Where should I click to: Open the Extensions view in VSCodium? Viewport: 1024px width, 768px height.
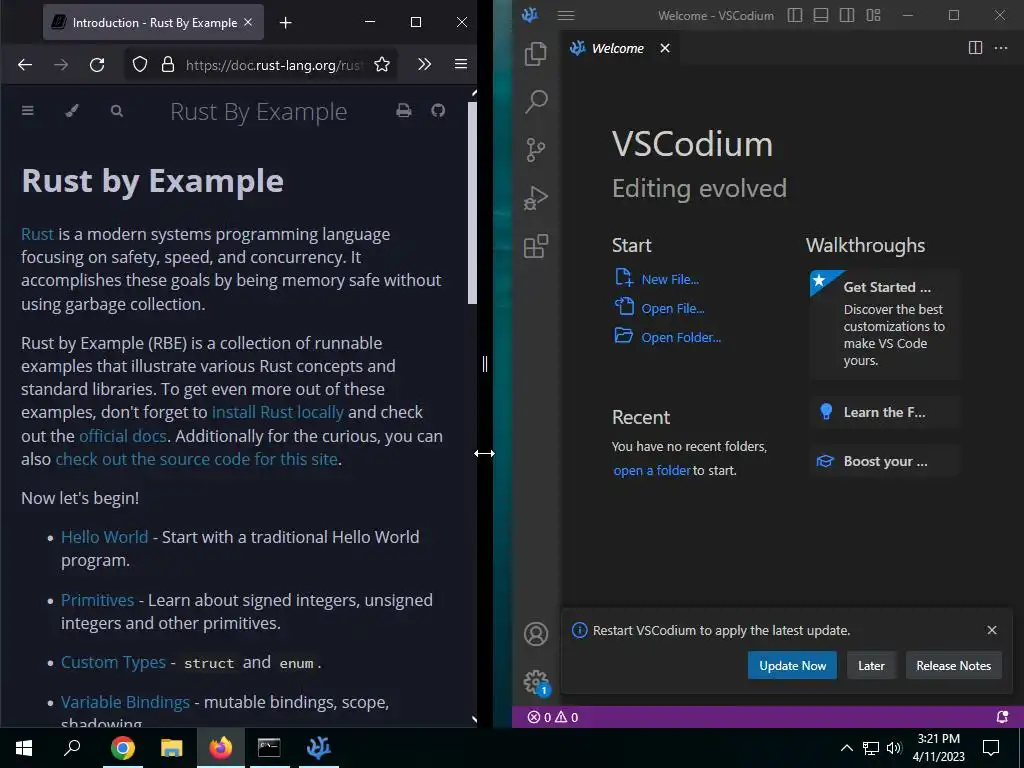tap(536, 246)
